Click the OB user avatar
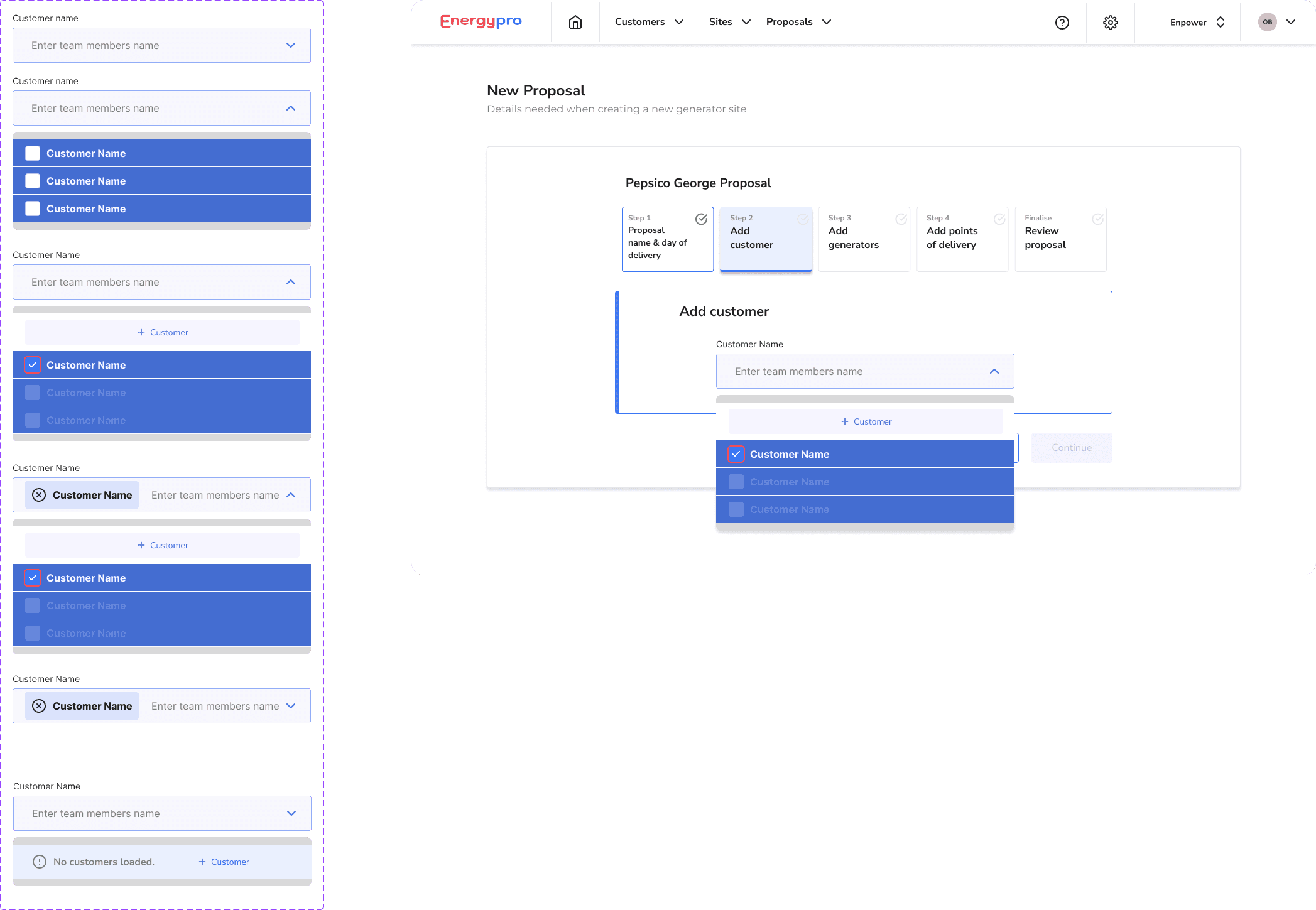This screenshot has width=1316, height=910. pos(1267,22)
